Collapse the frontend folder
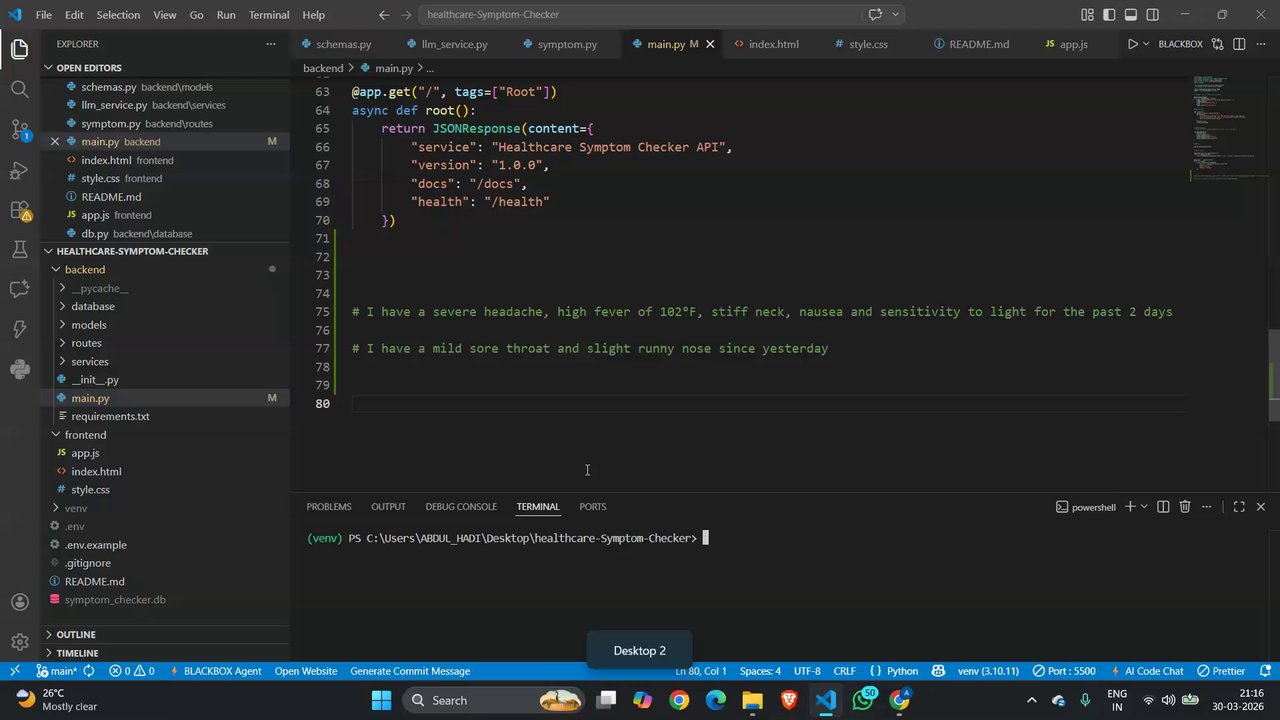This screenshot has height=720, width=1280. tap(85, 435)
